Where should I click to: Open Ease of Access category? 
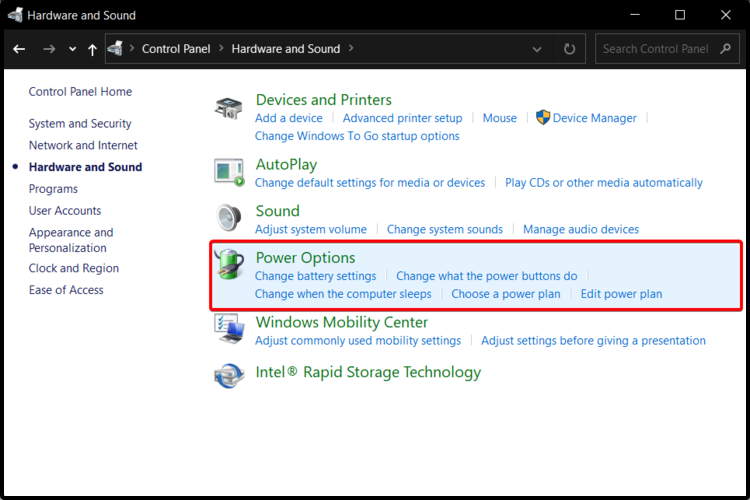coord(66,290)
